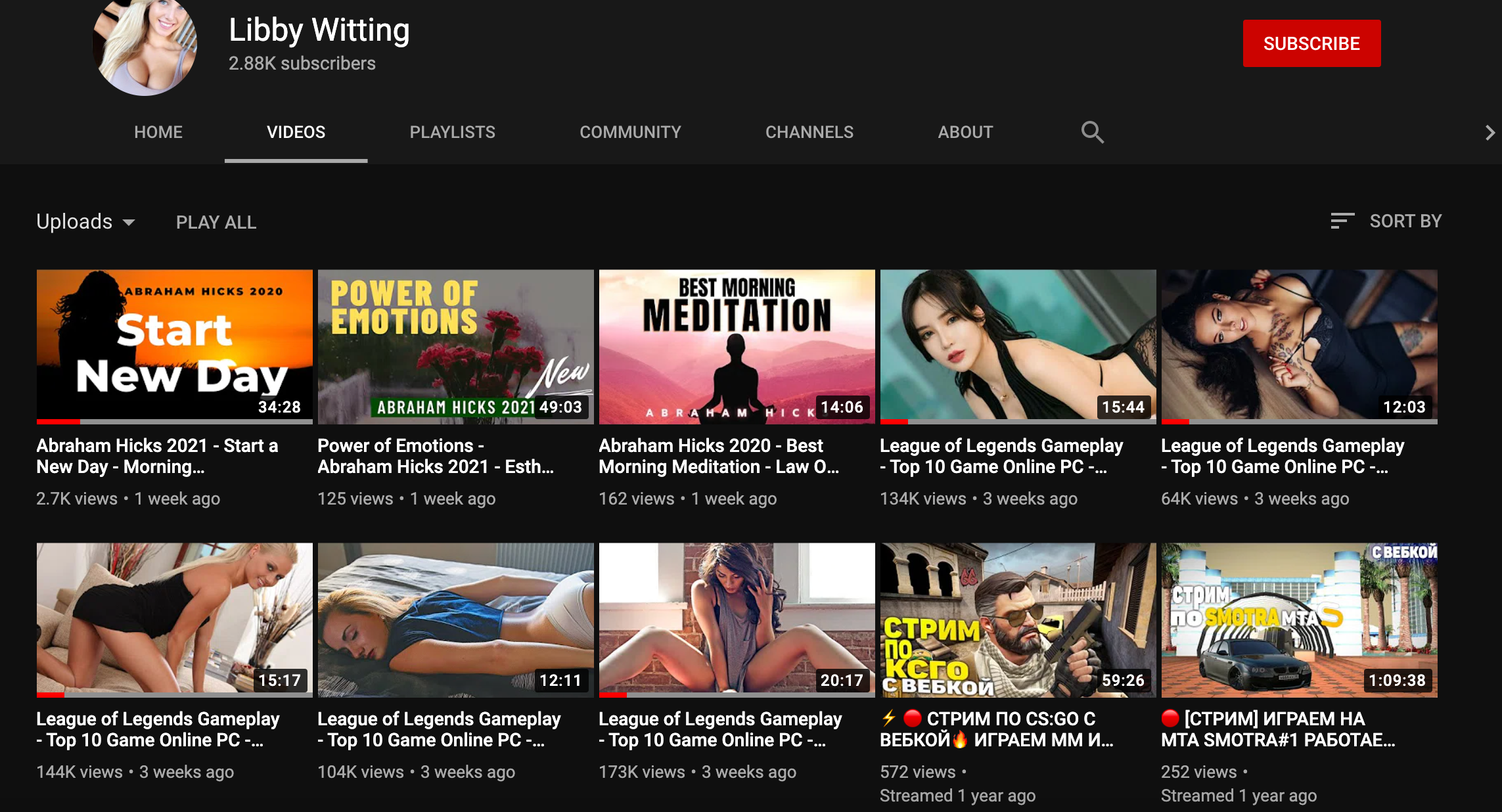Click '64K views • 3 weeks ago' text
The height and width of the screenshot is (812, 1502).
tap(1256, 499)
